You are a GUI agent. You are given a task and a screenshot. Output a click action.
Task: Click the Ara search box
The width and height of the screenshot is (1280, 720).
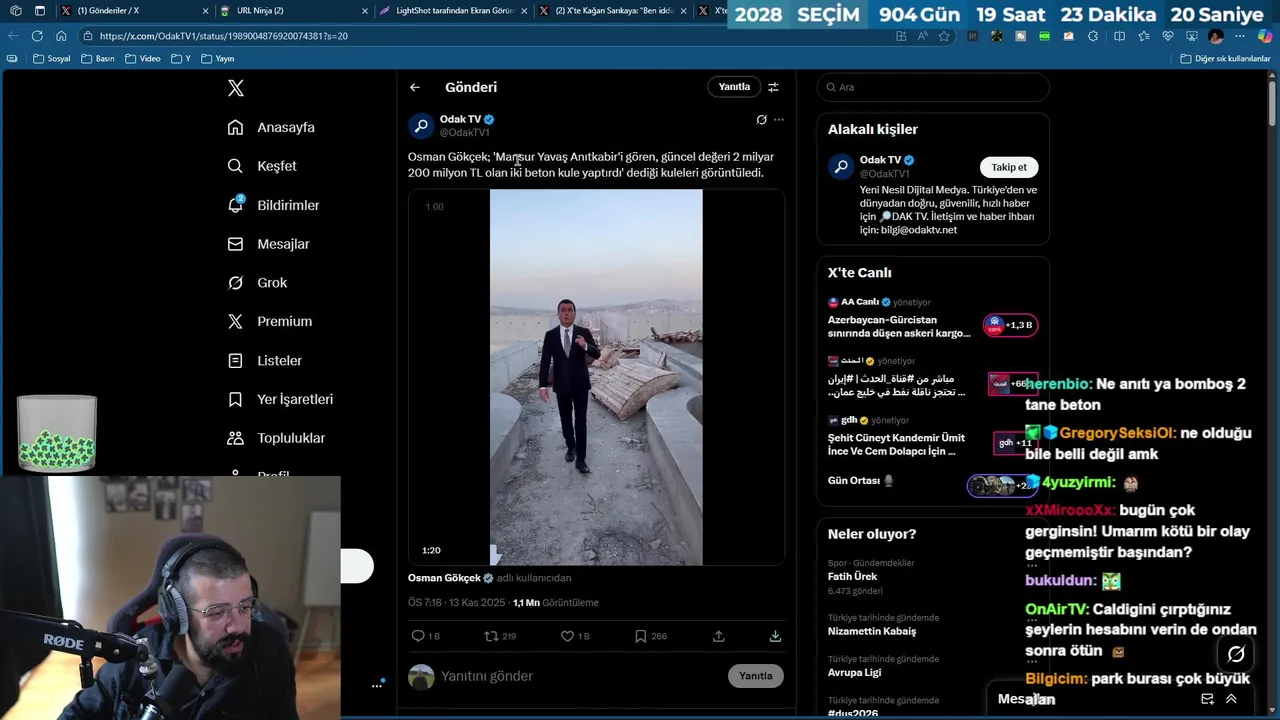click(933, 87)
